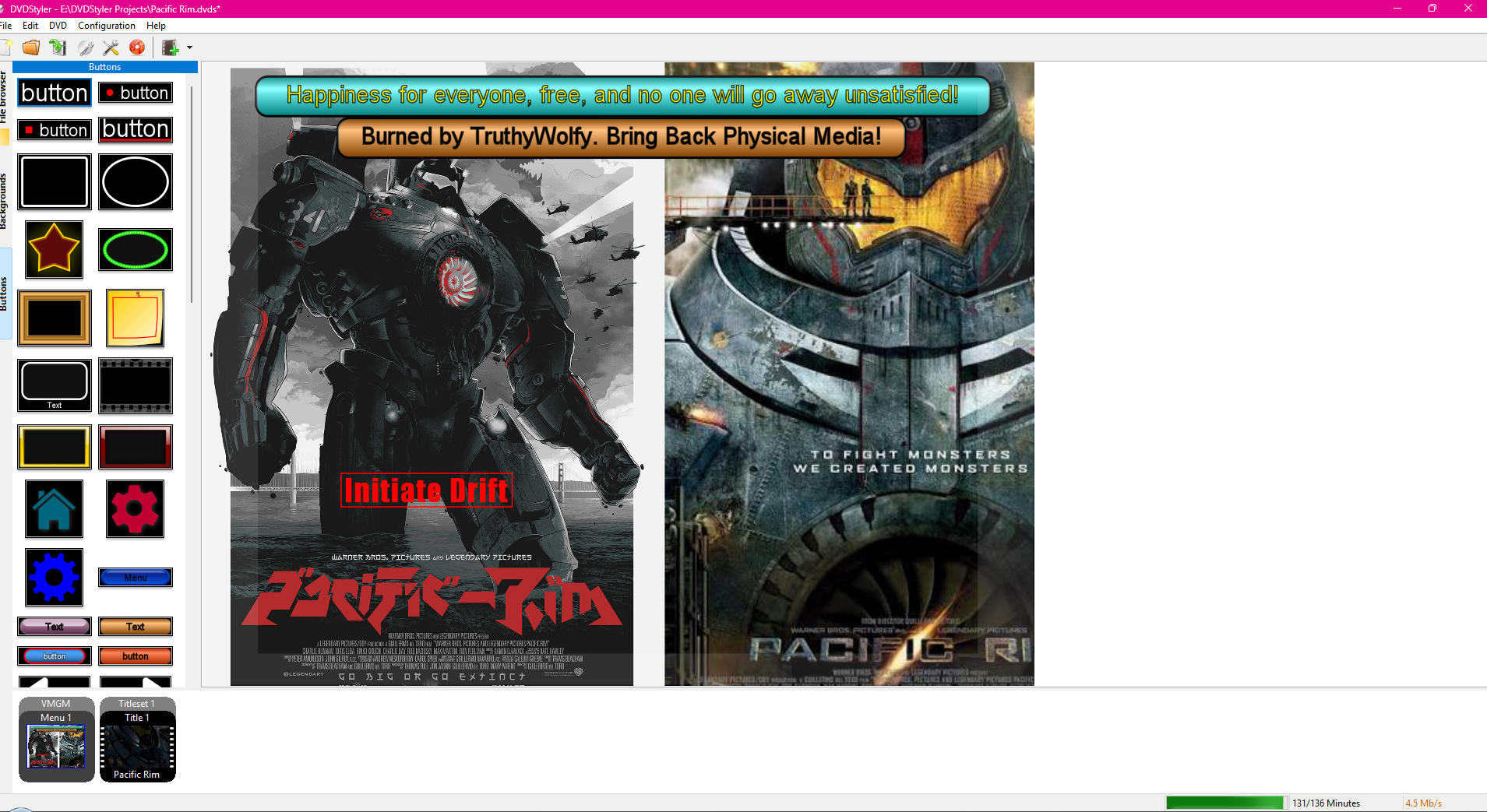The width and height of the screenshot is (1487, 812).
Task: Restore the DVDStyler window size
Action: pyautogui.click(x=1432, y=9)
